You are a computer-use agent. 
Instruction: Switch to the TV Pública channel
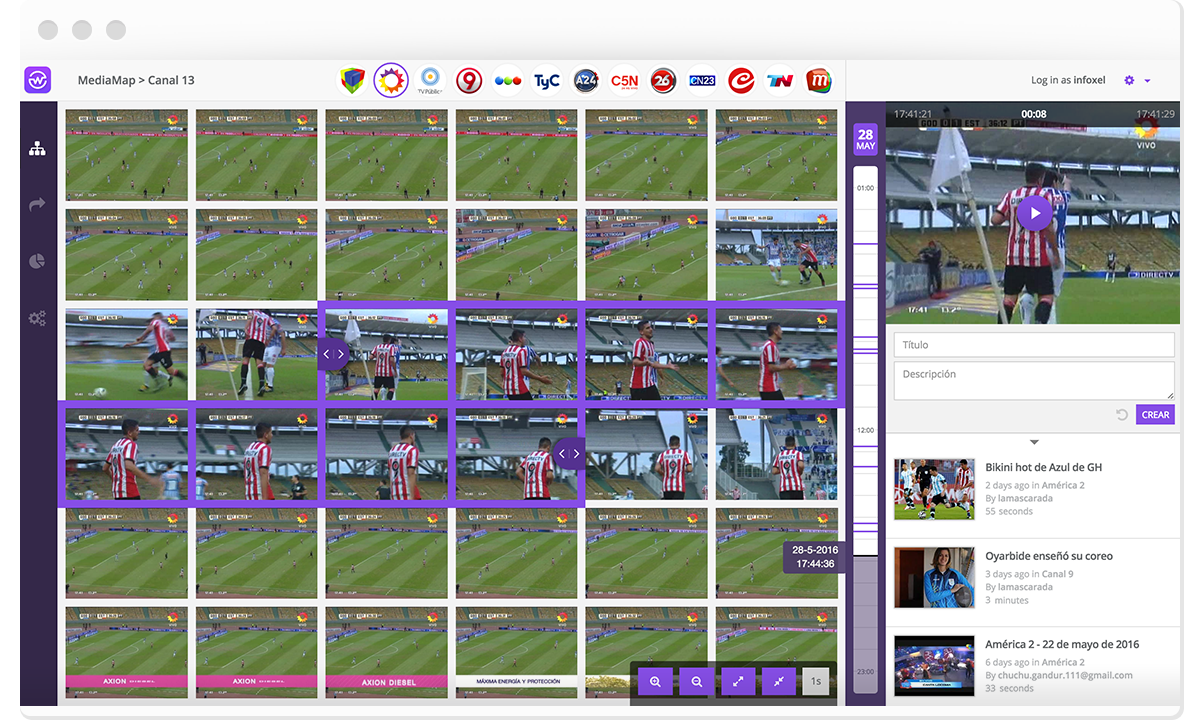point(430,80)
